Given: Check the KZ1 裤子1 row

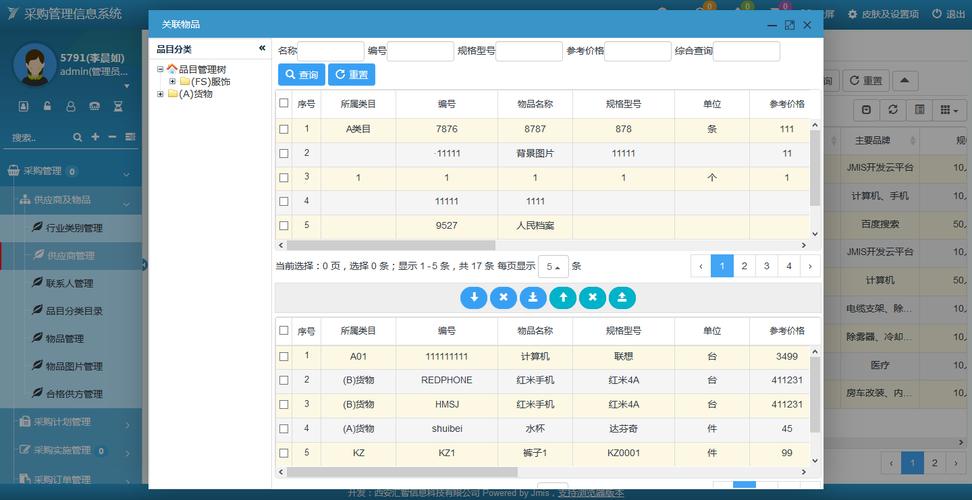Looking at the screenshot, I should pyautogui.click(x=283, y=453).
